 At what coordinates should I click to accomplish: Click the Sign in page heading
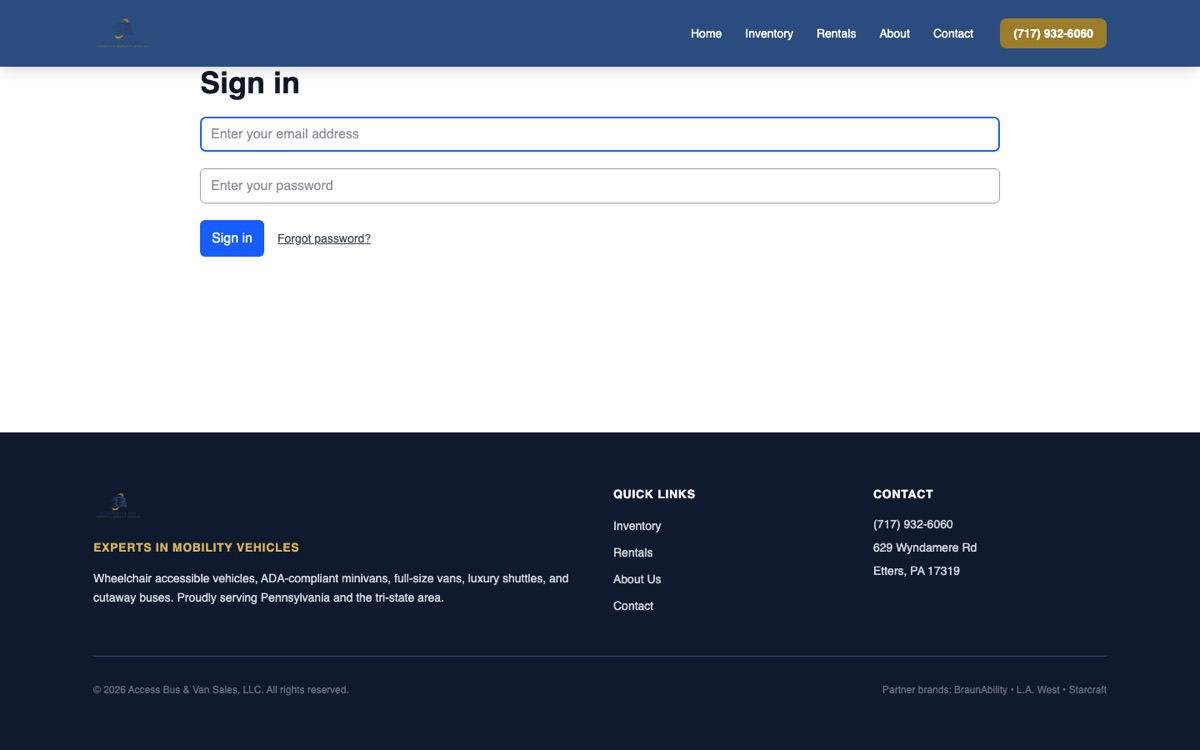250,82
